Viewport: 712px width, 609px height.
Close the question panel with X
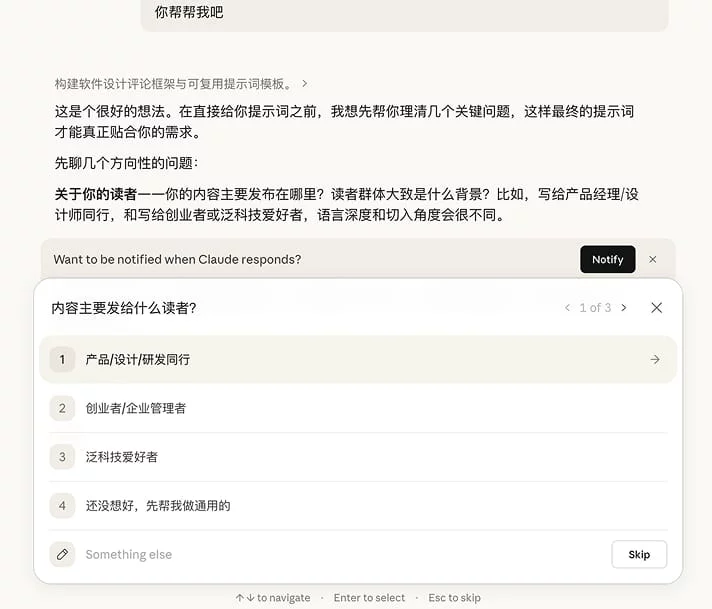[656, 308]
